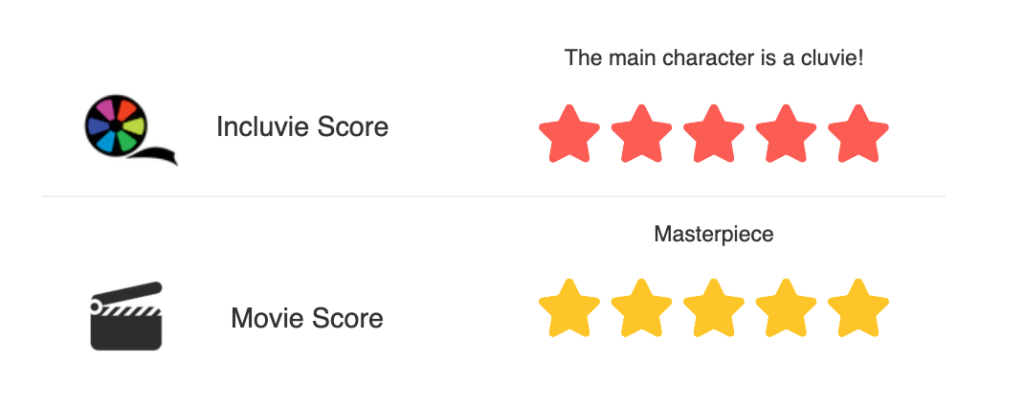Select the third red Incluvie star
Image resolution: width=1024 pixels, height=408 pixels.
(x=713, y=135)
